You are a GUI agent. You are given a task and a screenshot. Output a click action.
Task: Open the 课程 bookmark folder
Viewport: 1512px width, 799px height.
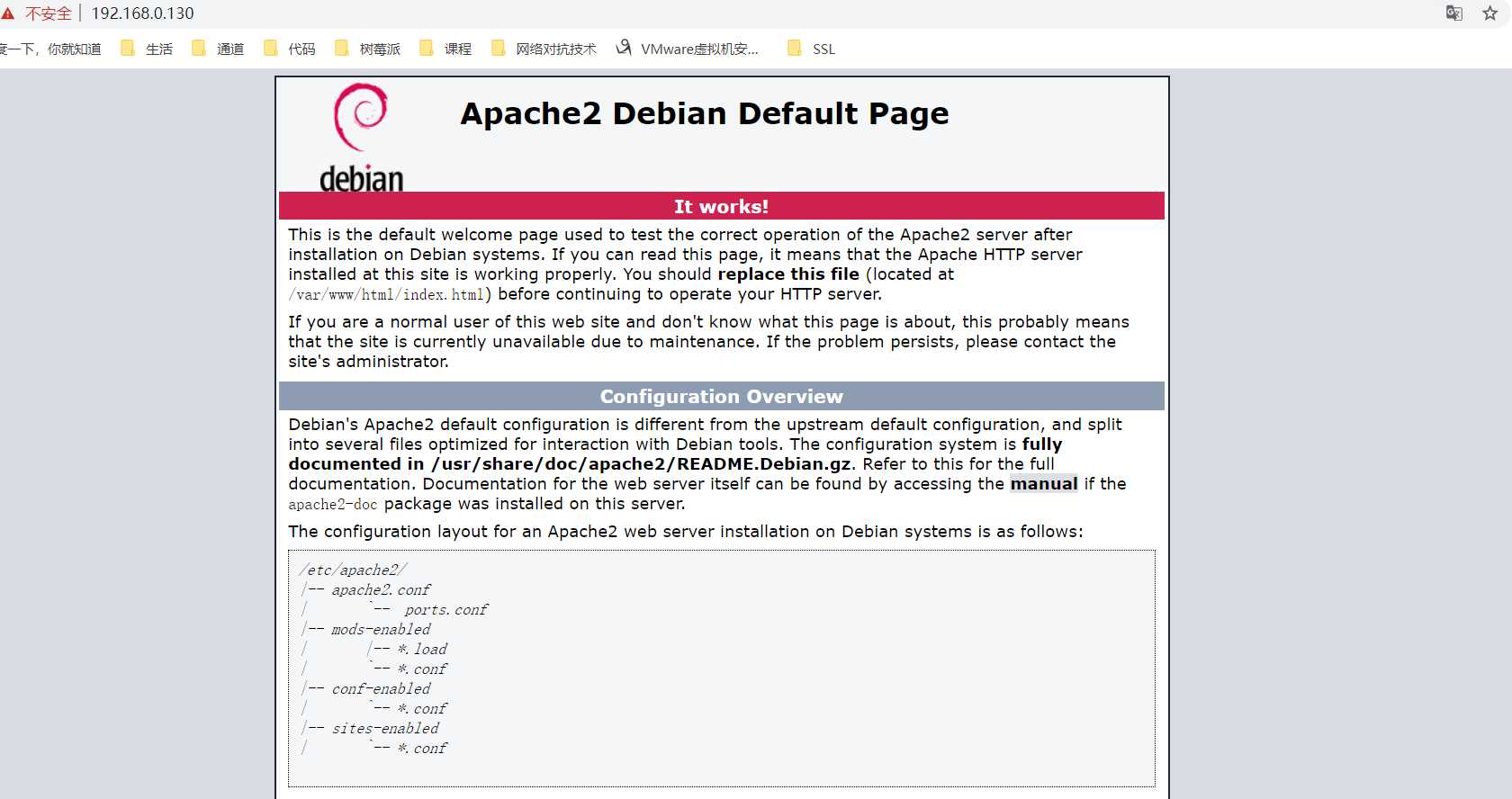coord(445,49)
